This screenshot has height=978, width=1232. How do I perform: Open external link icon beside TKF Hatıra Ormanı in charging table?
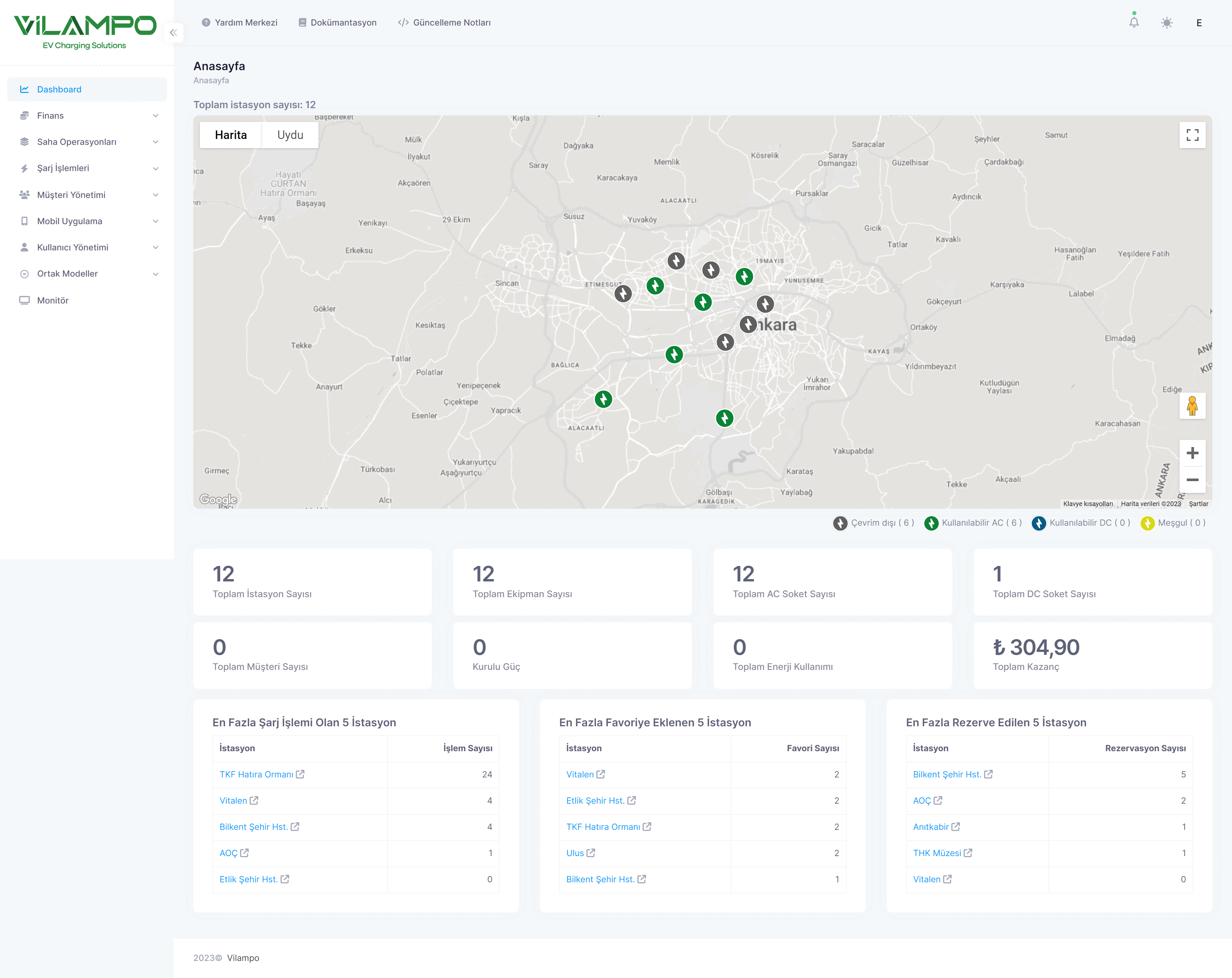coord(300,774)
